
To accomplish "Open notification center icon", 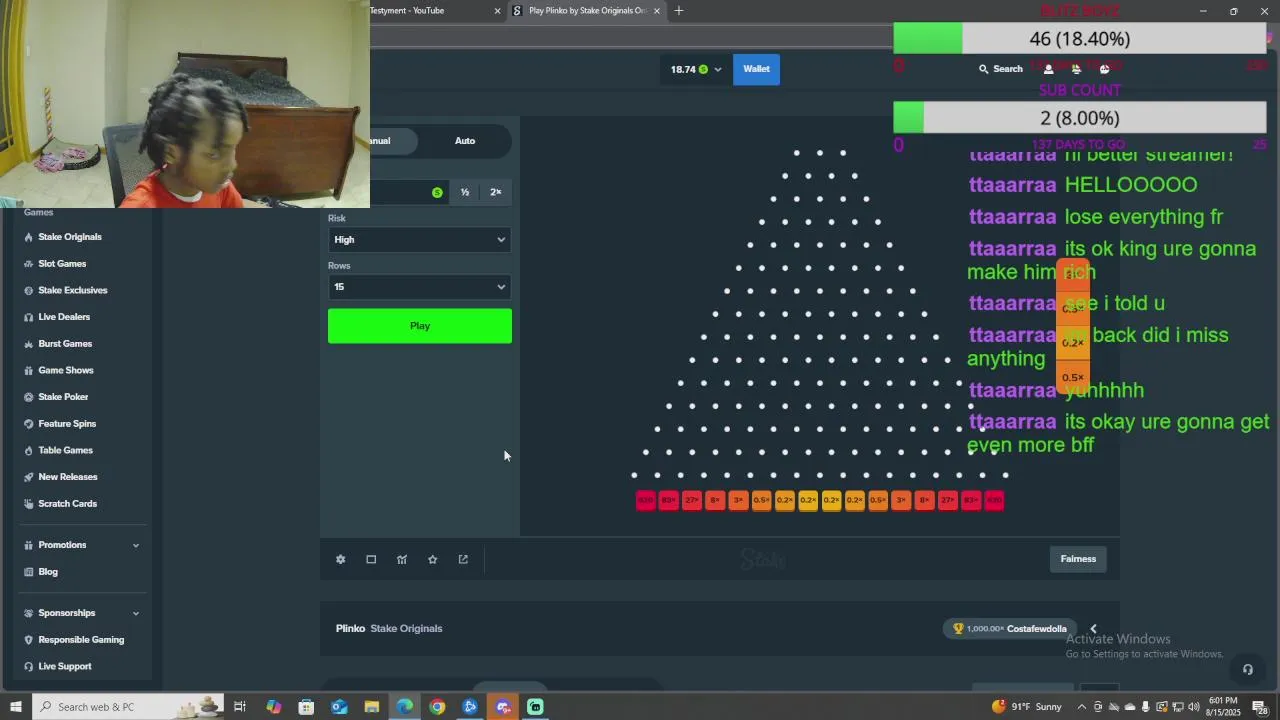I will pos(1260,707).
